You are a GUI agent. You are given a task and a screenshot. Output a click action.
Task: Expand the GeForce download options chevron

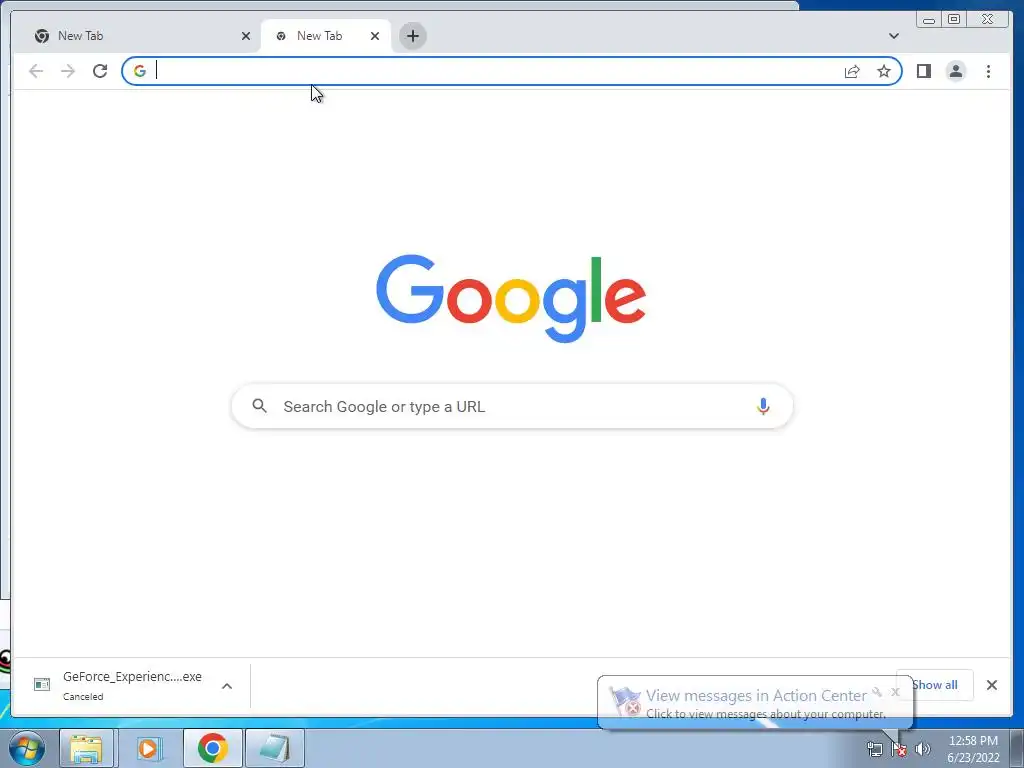[x=227, y=686]
